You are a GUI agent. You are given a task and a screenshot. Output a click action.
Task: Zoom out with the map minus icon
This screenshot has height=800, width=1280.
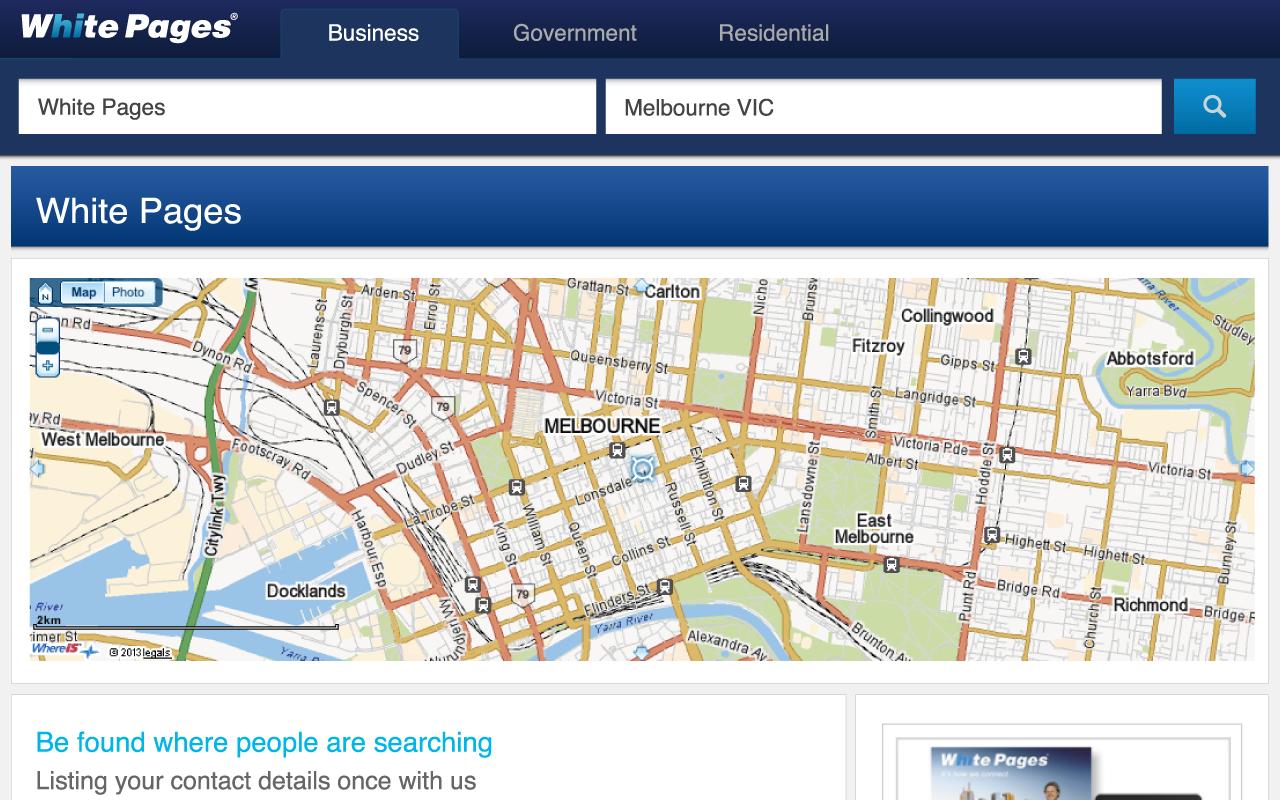pos(47,329)
